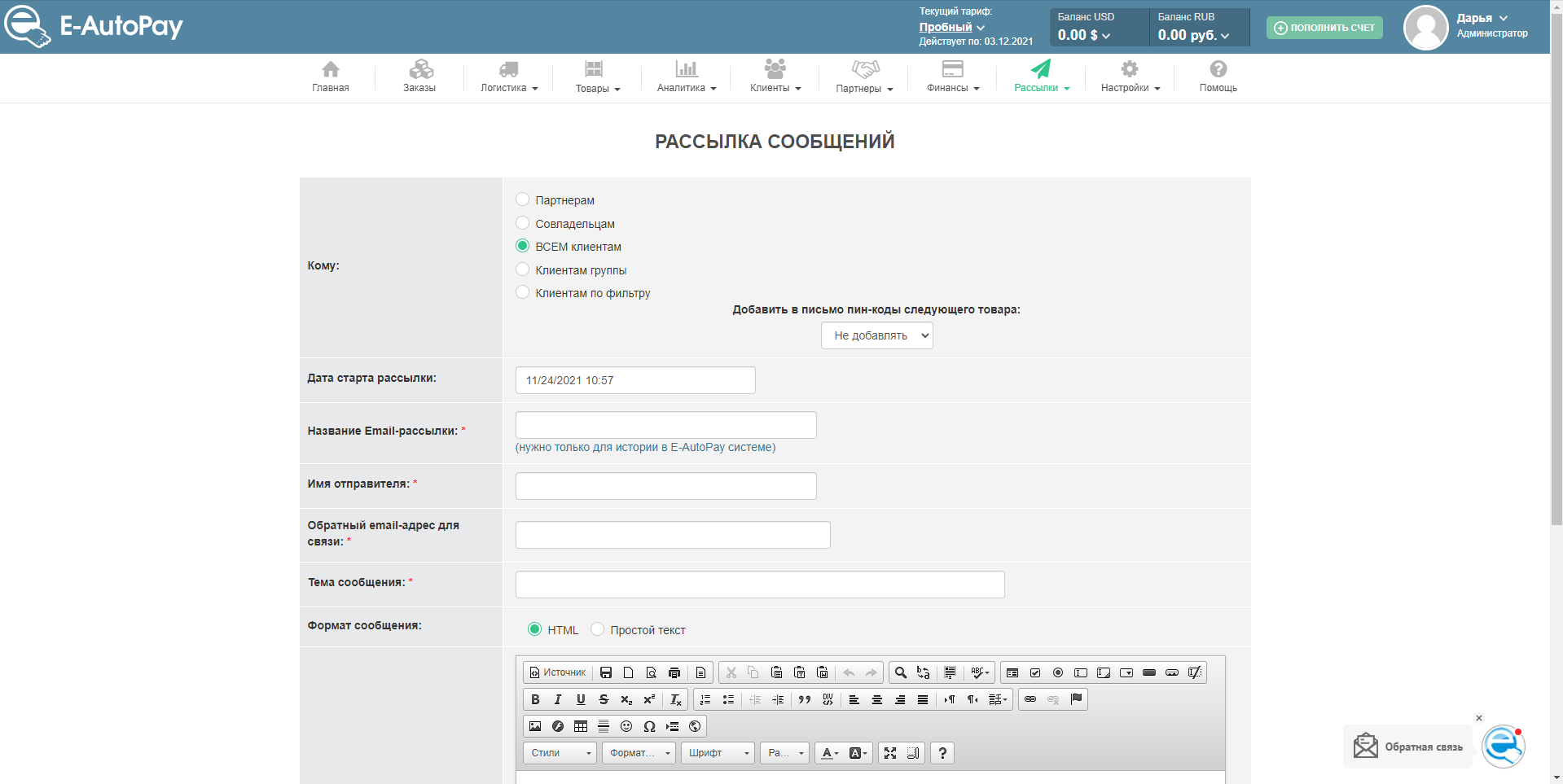This screenshot has width=1563, height=784.
Task: Open the Обратная связь feedback widget
Action: (1408, 747)
